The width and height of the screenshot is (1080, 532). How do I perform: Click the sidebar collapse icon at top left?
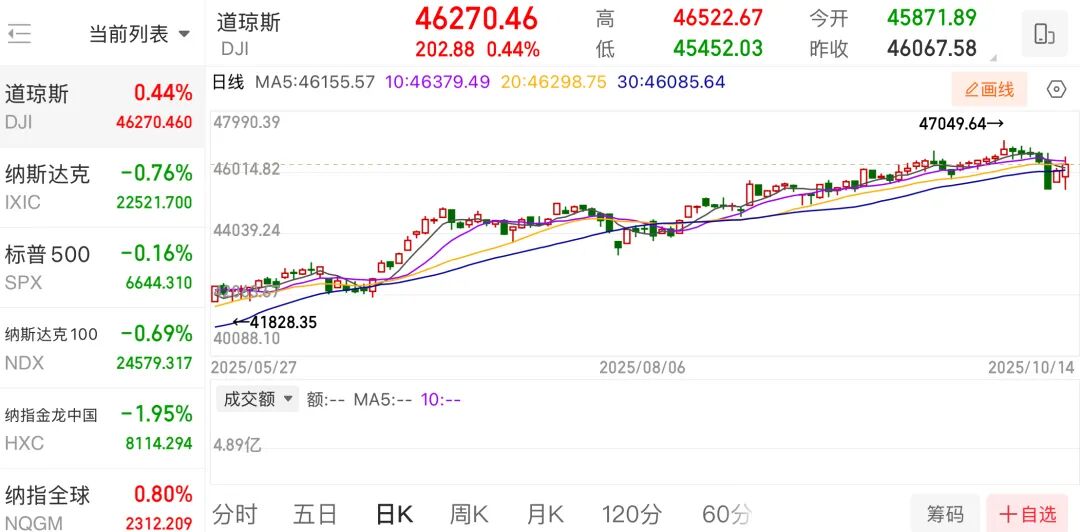click(x=19, y=35)
